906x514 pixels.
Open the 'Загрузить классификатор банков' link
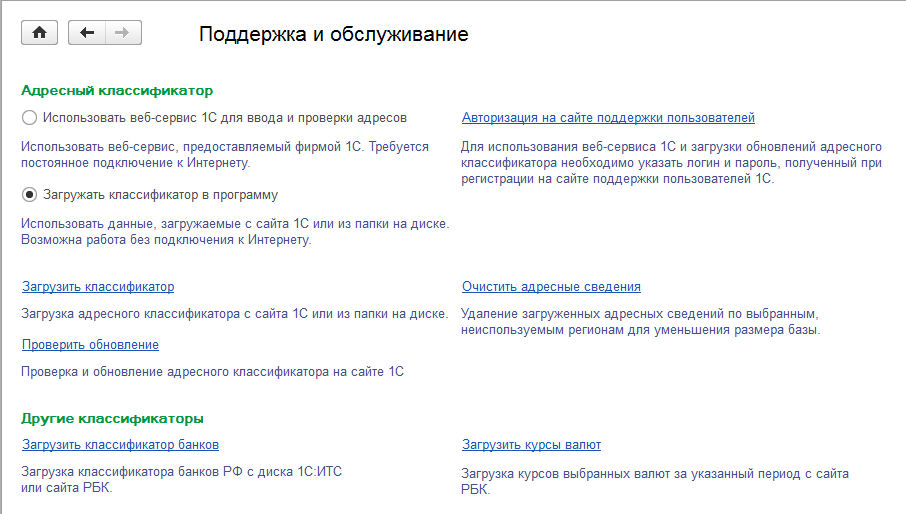click(x=120, y=445)
